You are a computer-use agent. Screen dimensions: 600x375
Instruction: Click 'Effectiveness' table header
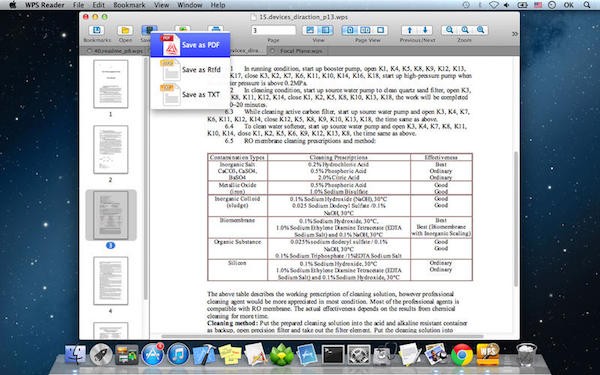click(441, 157)
